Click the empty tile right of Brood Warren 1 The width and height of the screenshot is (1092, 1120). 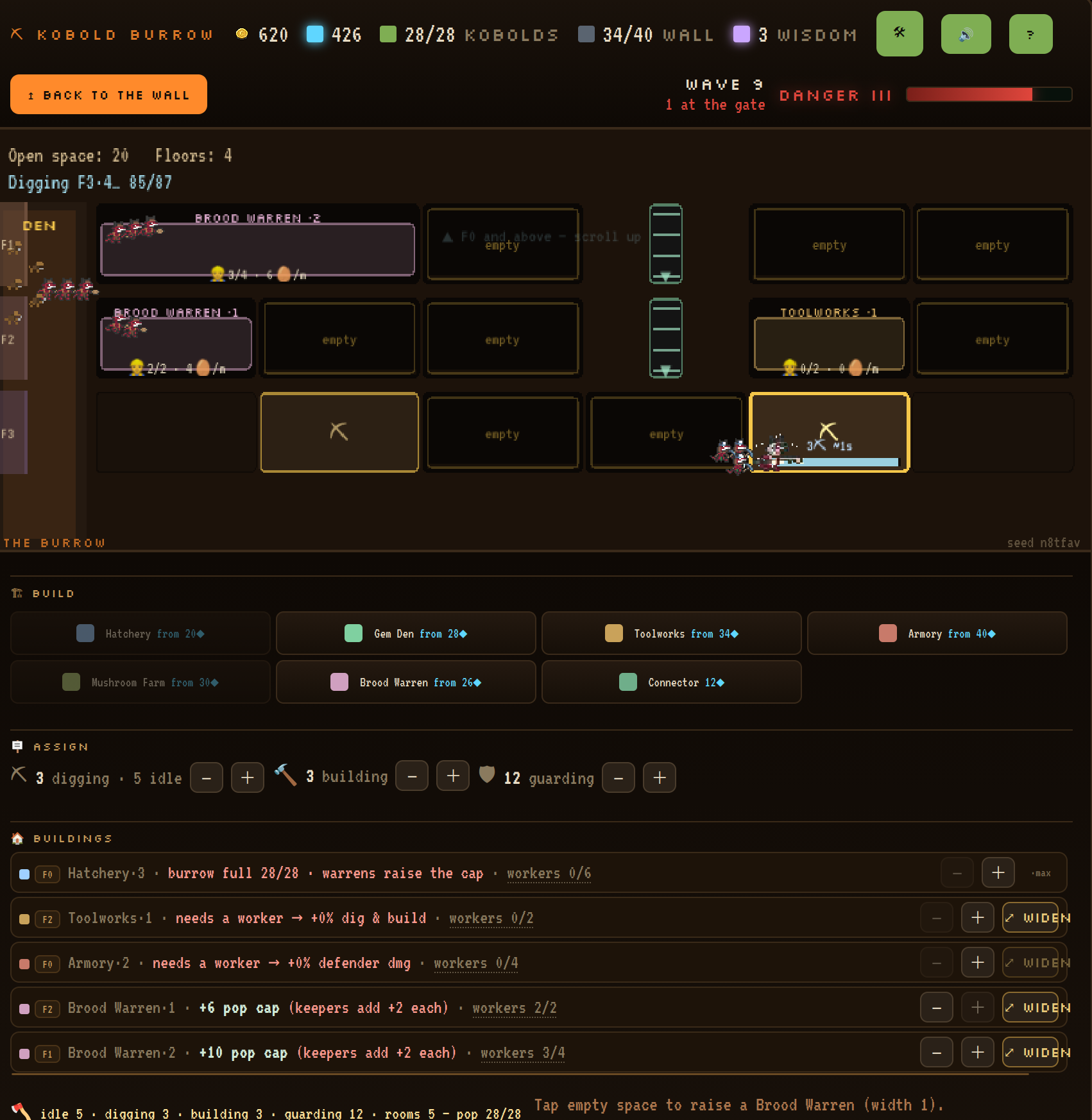[x=339, y=339]
